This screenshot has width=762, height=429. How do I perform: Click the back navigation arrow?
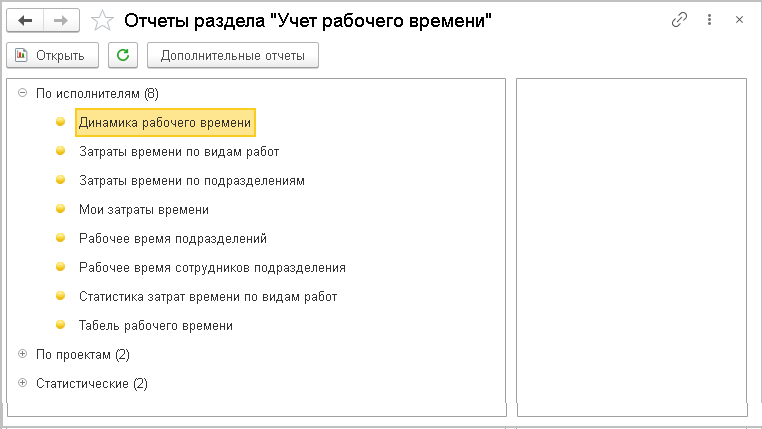click(x=25, y=19)
